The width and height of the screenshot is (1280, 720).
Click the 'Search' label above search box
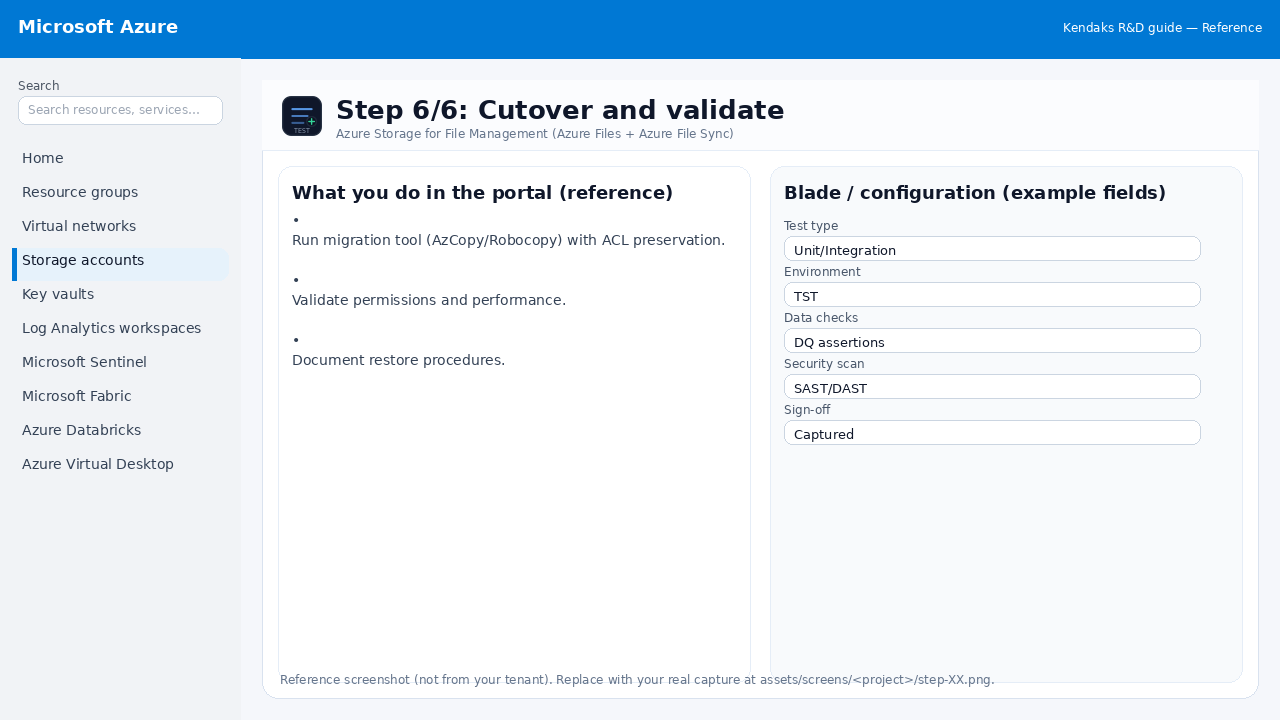[x=39, y=86]
